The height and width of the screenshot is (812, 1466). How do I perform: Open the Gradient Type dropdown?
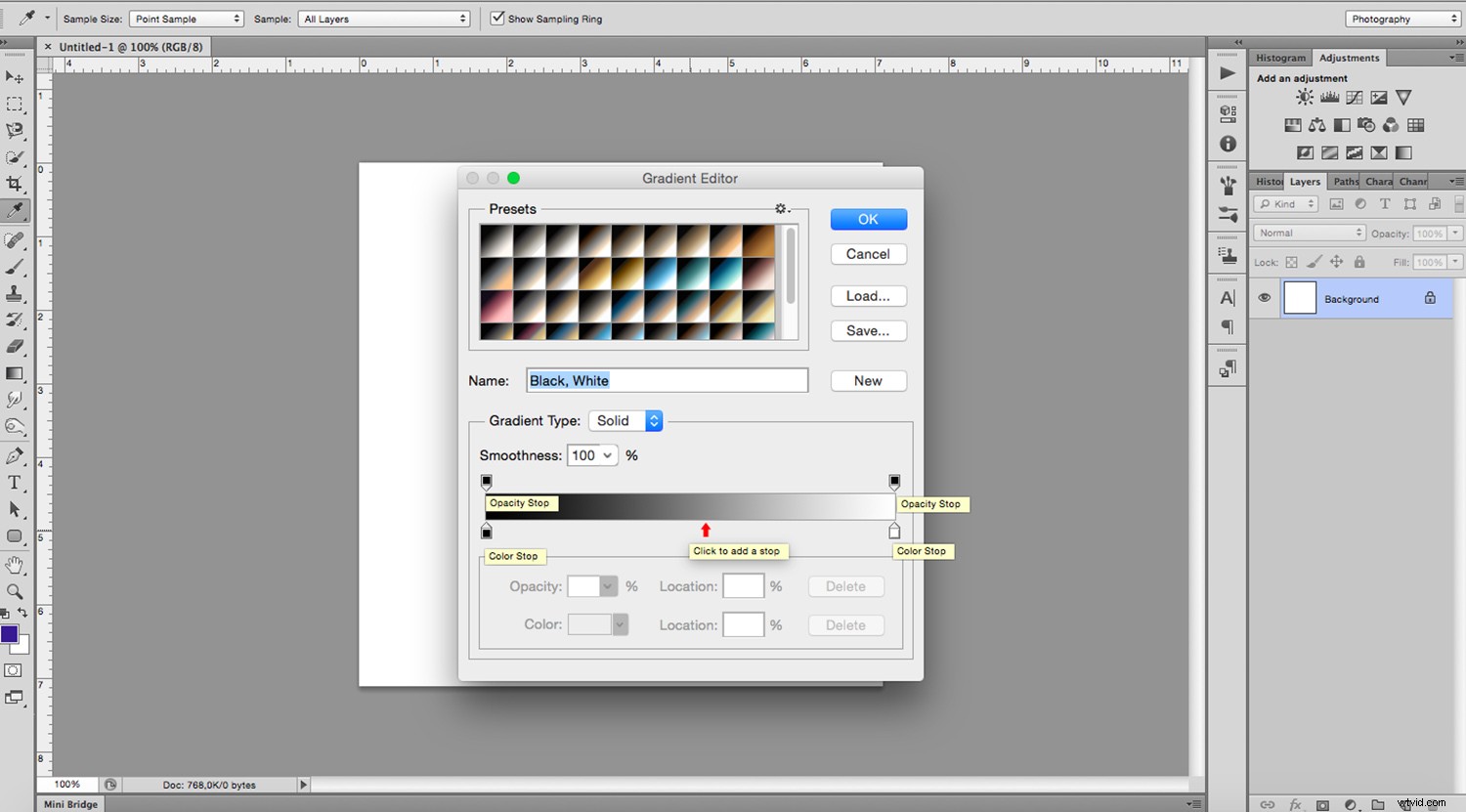click(625, 420)
